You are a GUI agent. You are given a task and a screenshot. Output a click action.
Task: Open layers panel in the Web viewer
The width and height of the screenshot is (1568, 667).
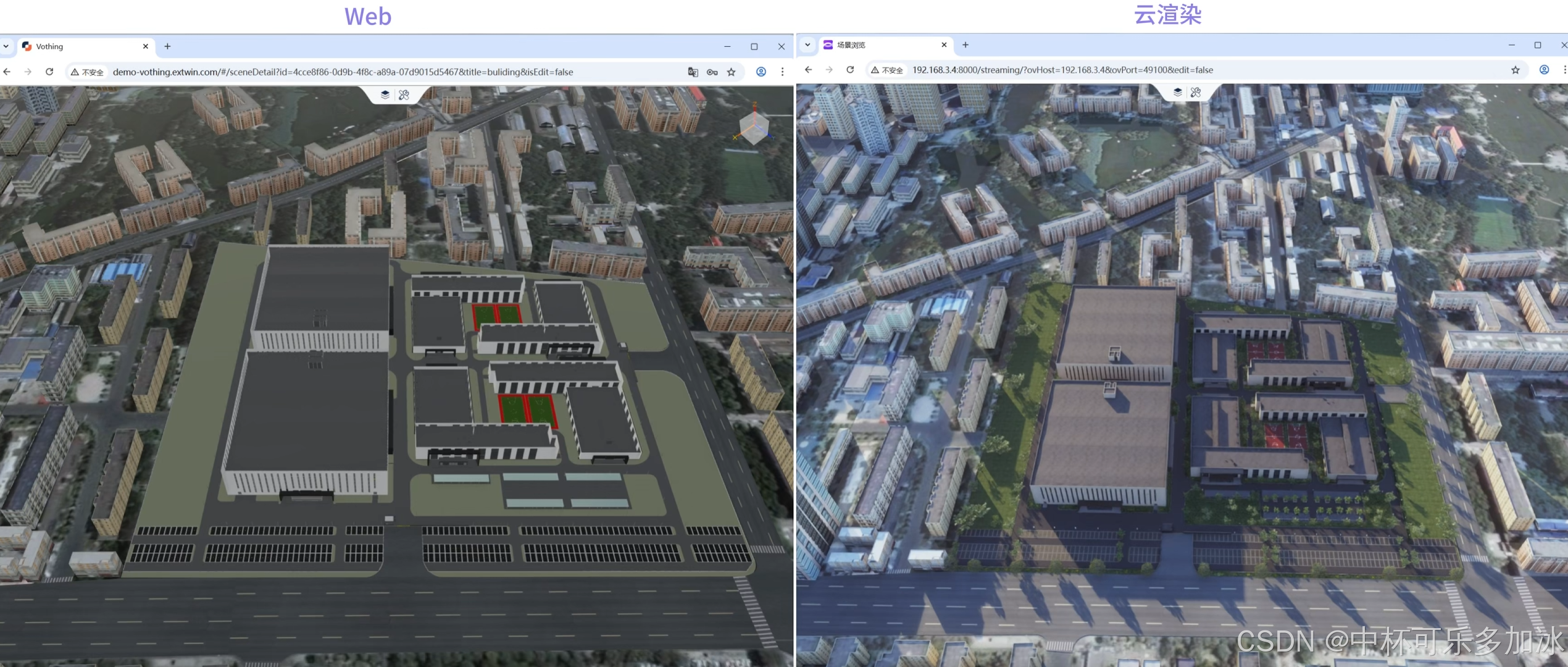tap(385, 94)
